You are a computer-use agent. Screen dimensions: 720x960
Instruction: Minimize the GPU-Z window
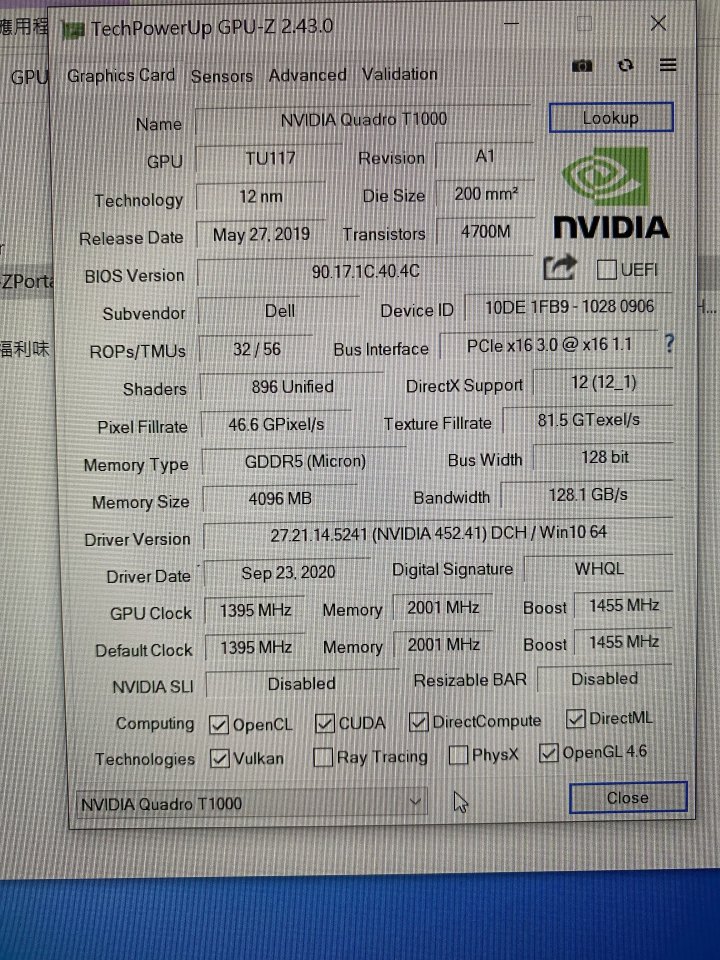click(x=512, y=24)
